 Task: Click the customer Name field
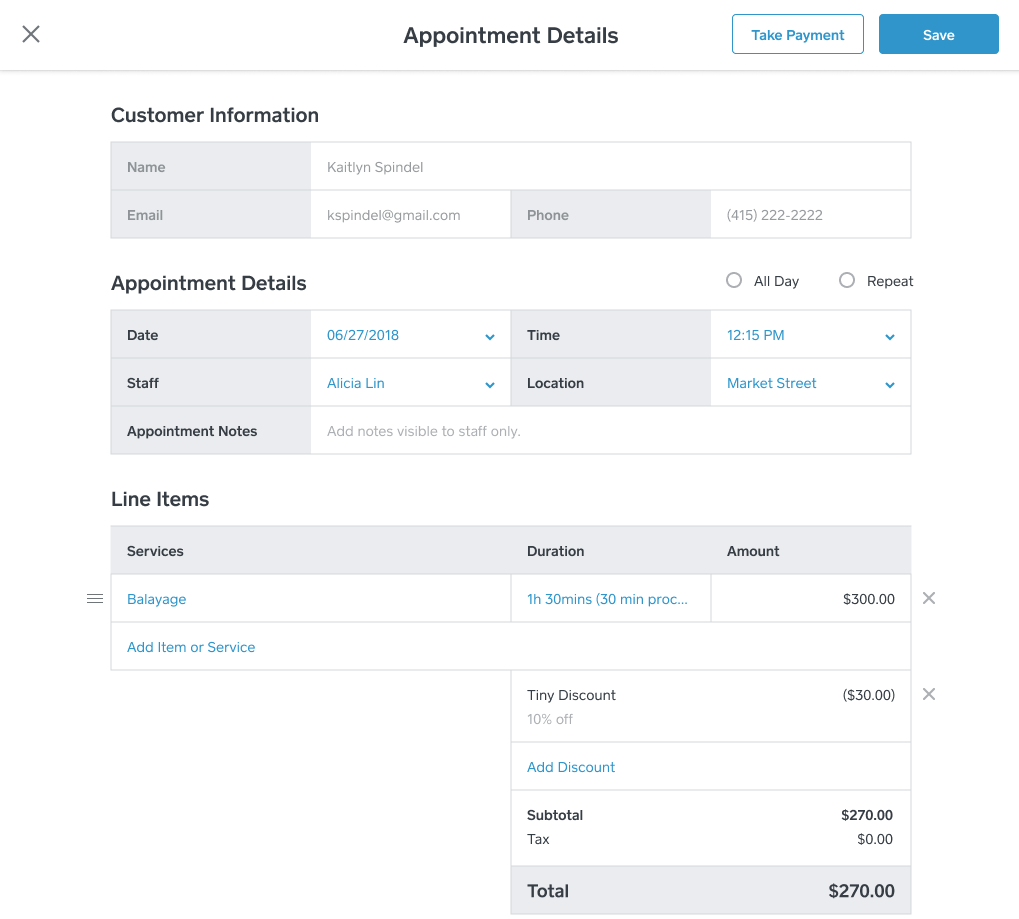610,167
